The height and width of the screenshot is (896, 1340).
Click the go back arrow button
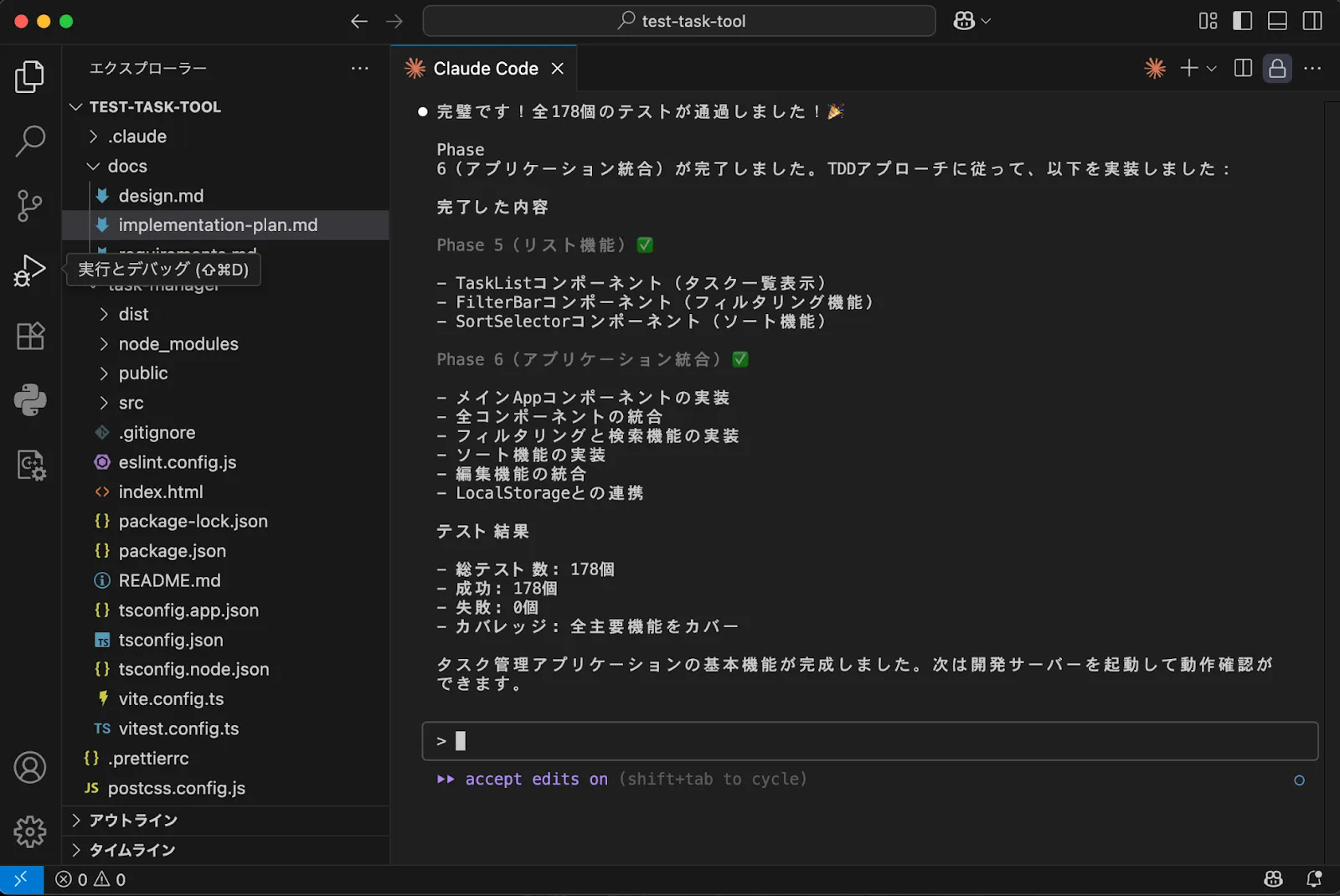point(359,21)
